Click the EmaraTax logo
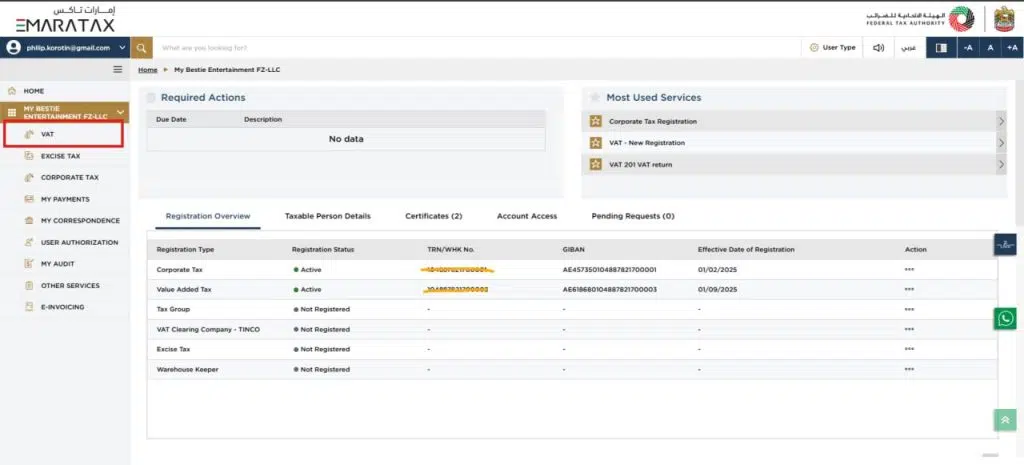Image resolution: width=1024 pixels, height=465 pixels. (x=65, y=20)
